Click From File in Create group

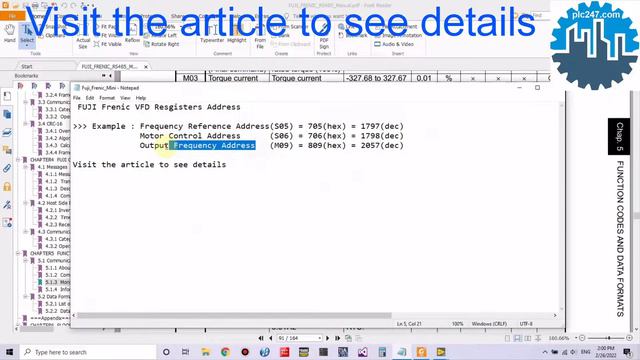pyautogui.click(x=260, y=38)
